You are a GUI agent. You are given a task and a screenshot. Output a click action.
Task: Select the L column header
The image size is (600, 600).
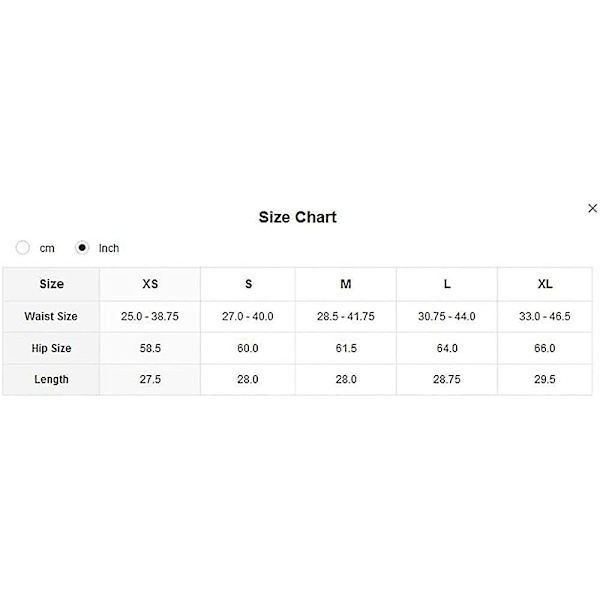(447, 284)
